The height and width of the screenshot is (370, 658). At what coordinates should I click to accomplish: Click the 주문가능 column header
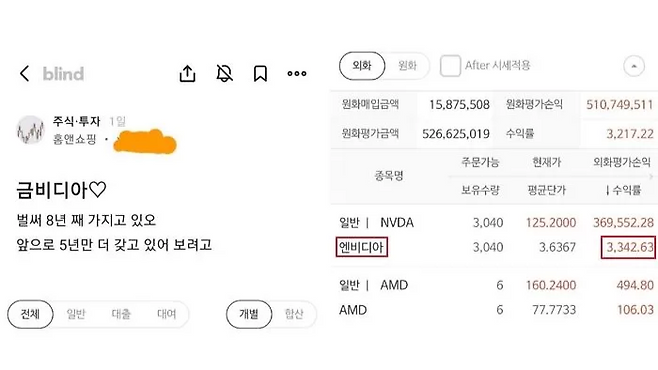480,162
